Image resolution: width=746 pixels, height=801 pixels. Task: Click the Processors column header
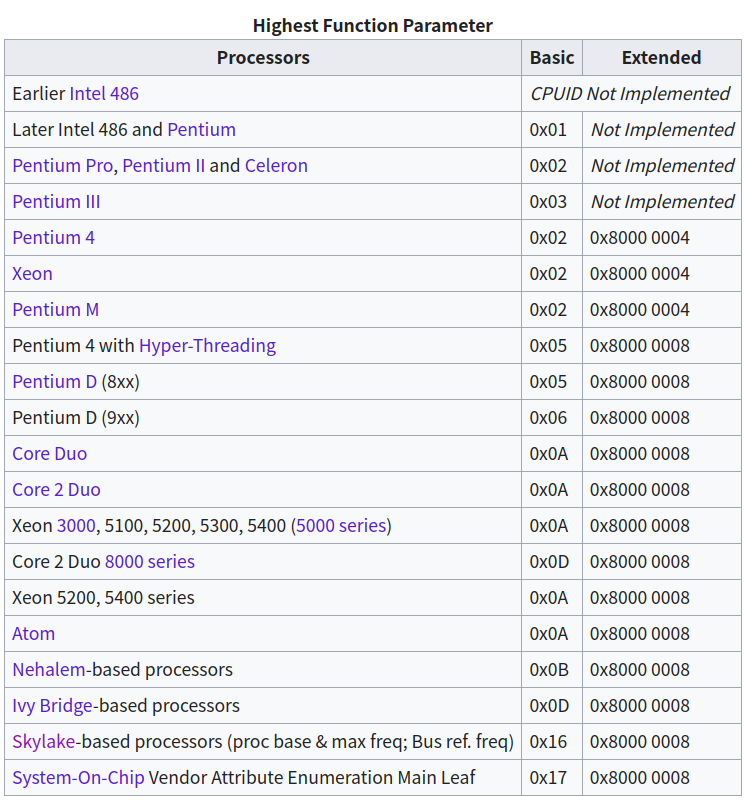(x=263, y=58)
